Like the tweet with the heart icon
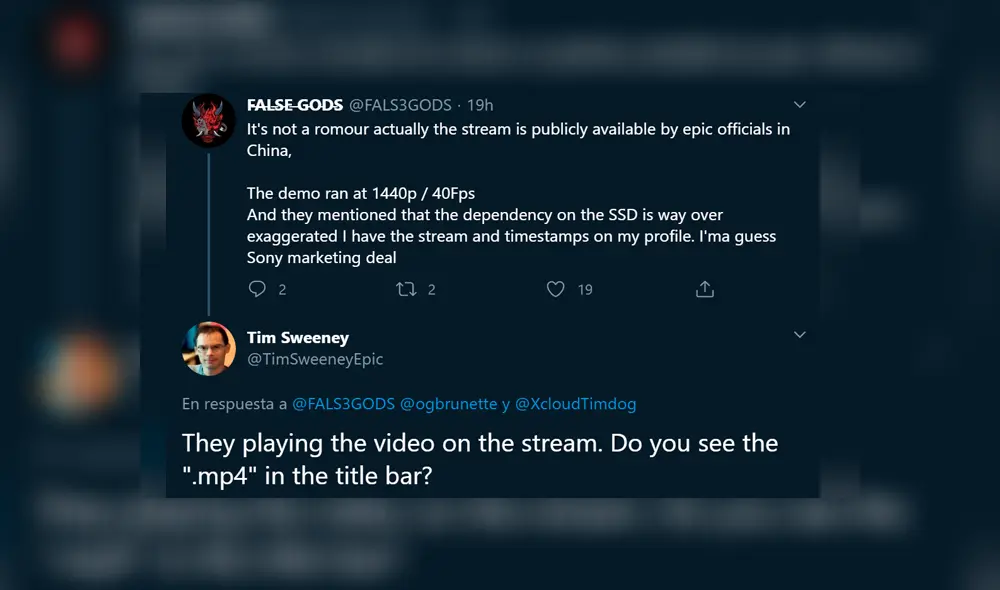1000x590 pixels. tap(556, 289)
